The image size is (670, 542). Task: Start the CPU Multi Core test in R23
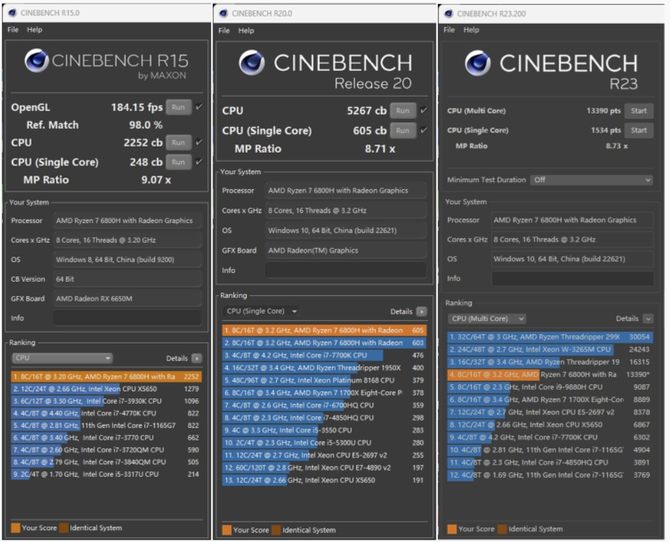click(639, 111)
